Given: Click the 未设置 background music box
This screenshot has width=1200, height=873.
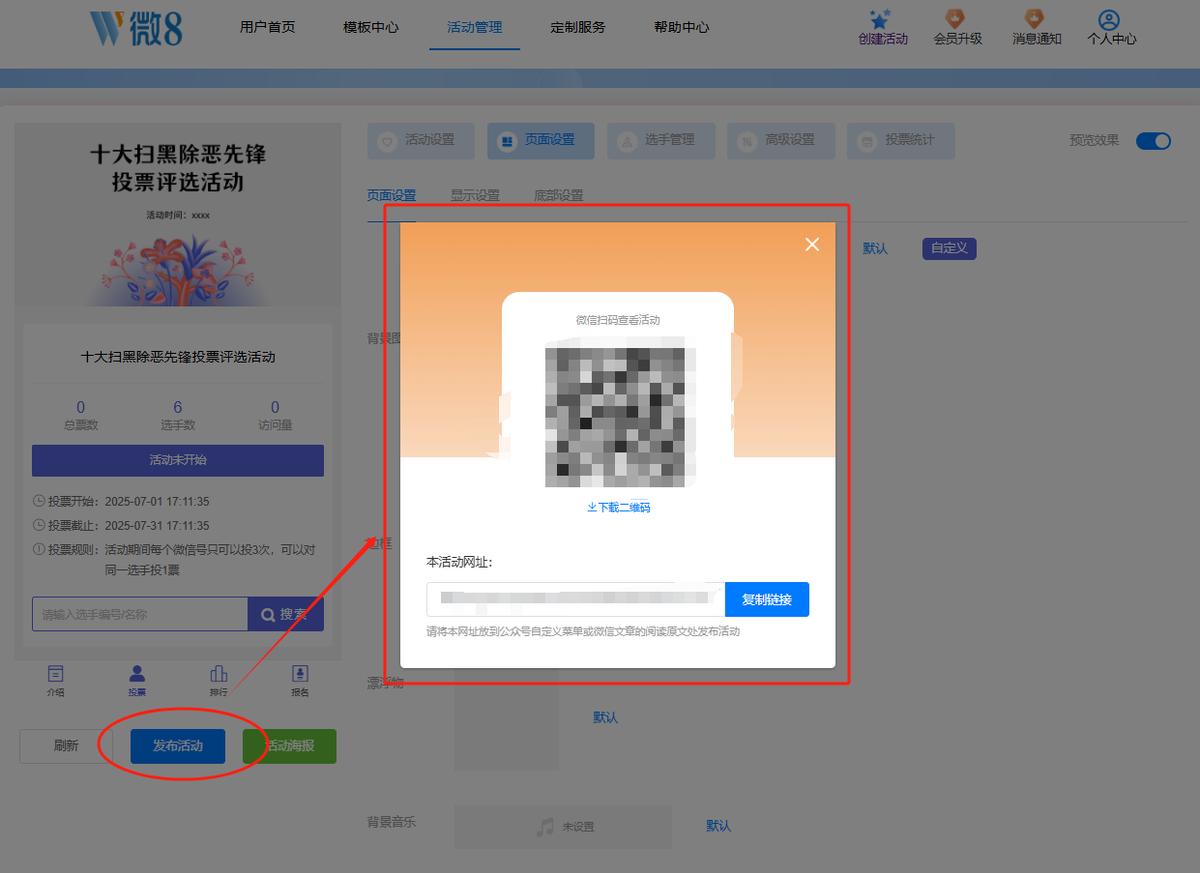Looking at the screenshot, I should point(563,827).
